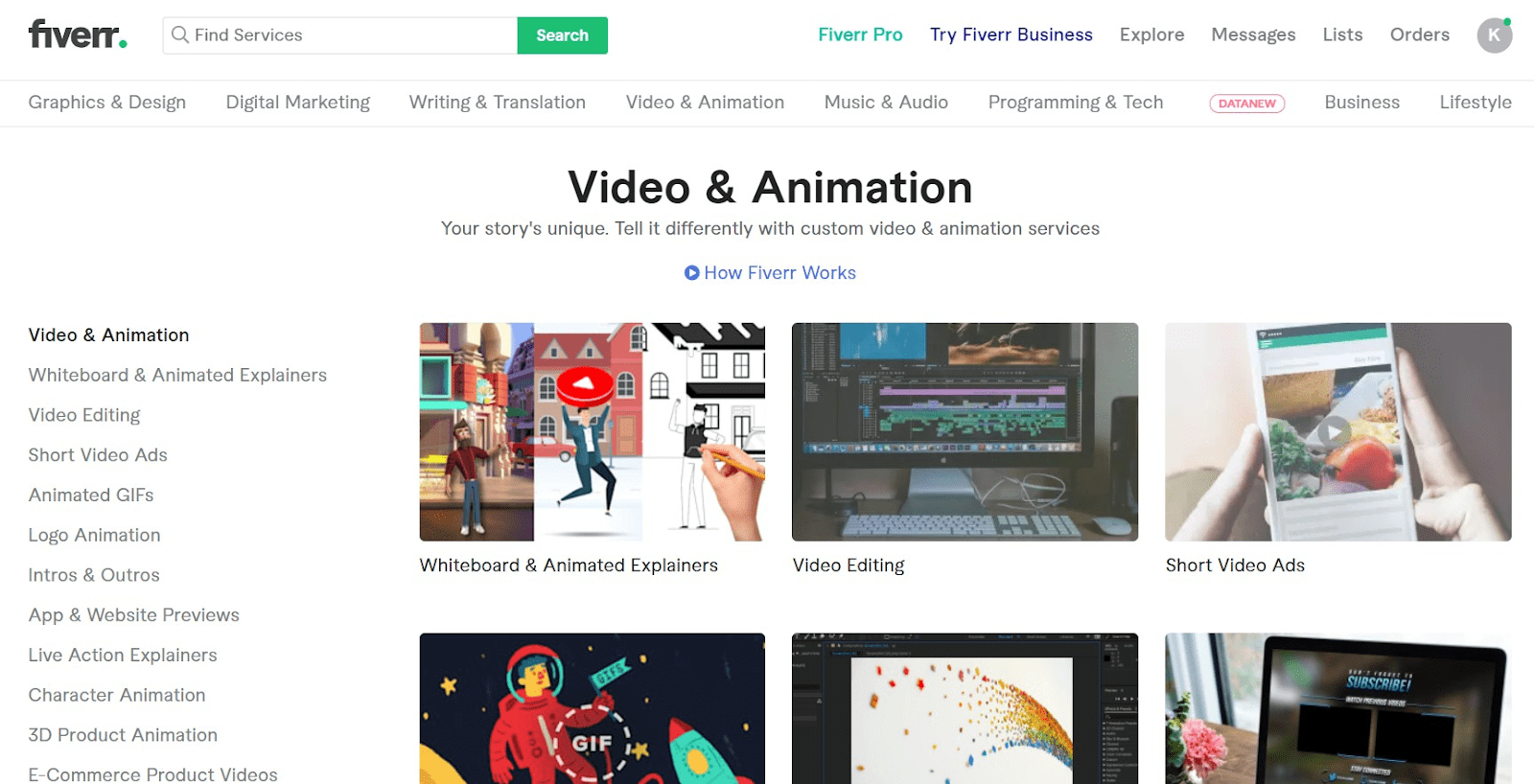Open Video Editing in sidebar

point(84,415)
